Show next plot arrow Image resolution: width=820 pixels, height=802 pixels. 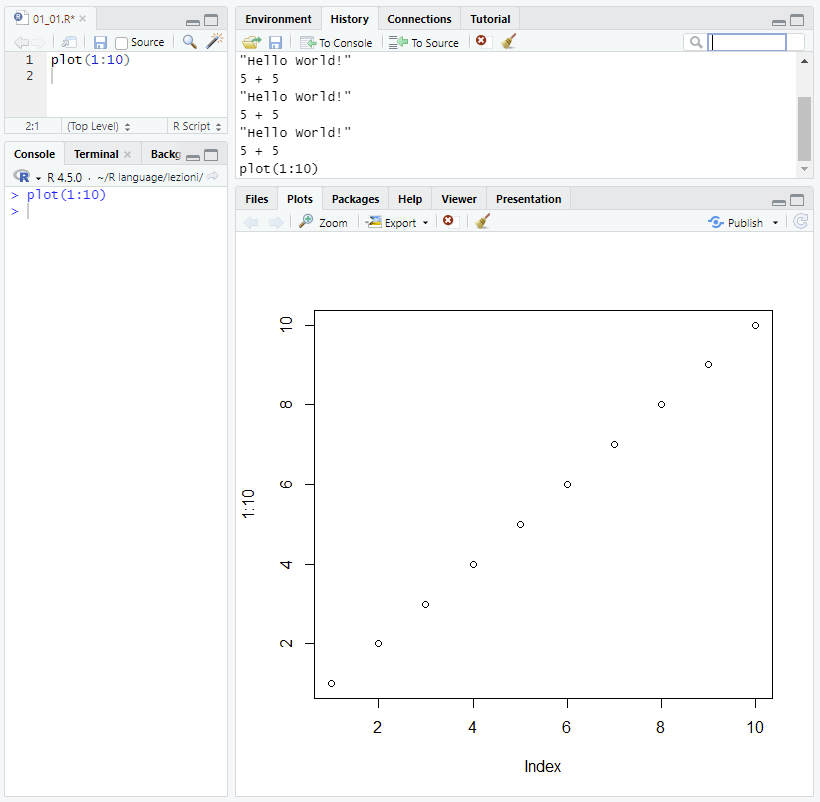point(276,223)
